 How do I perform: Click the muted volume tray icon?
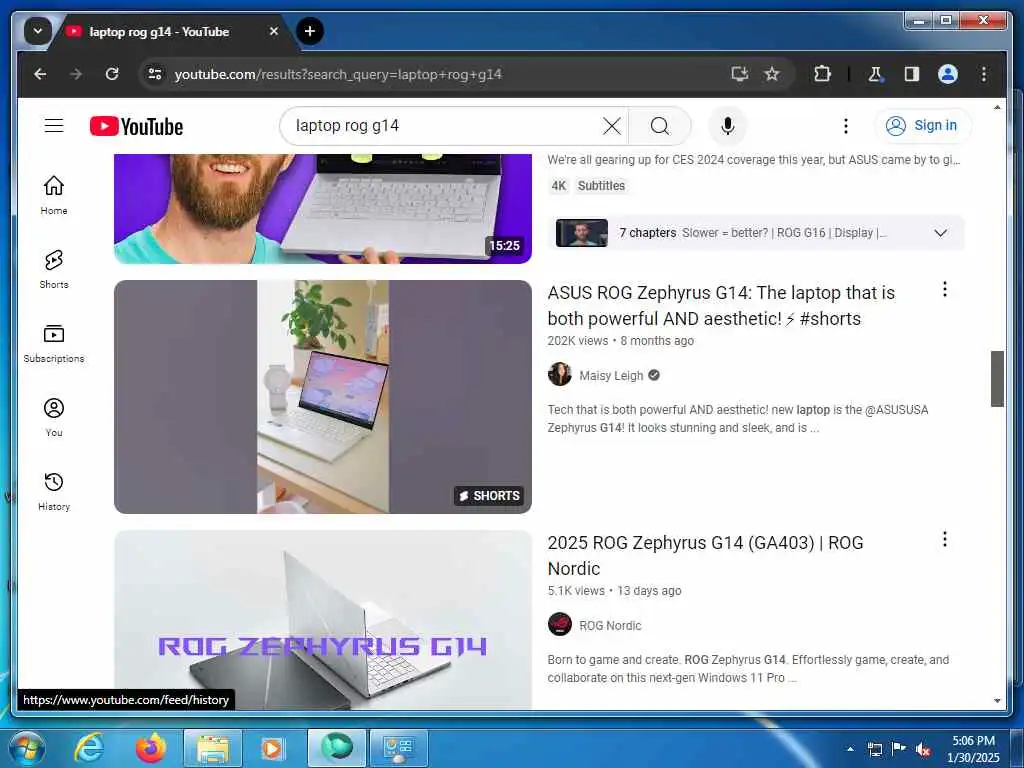click(x=923, y=749)
